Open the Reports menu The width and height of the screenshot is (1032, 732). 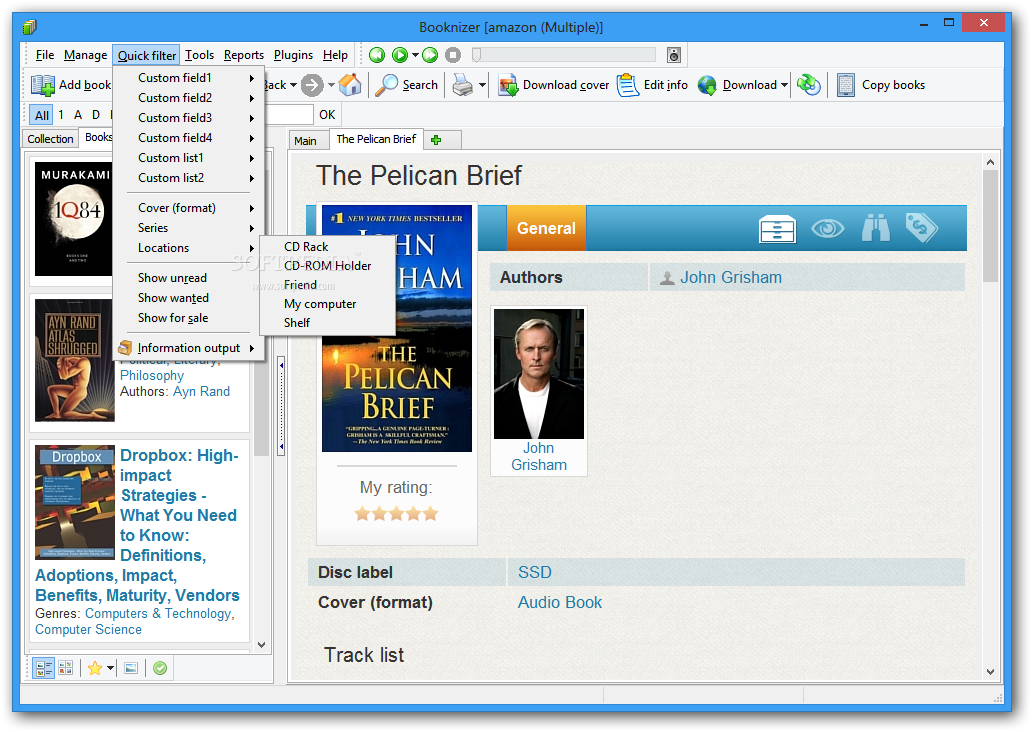(x=244, y=55)
